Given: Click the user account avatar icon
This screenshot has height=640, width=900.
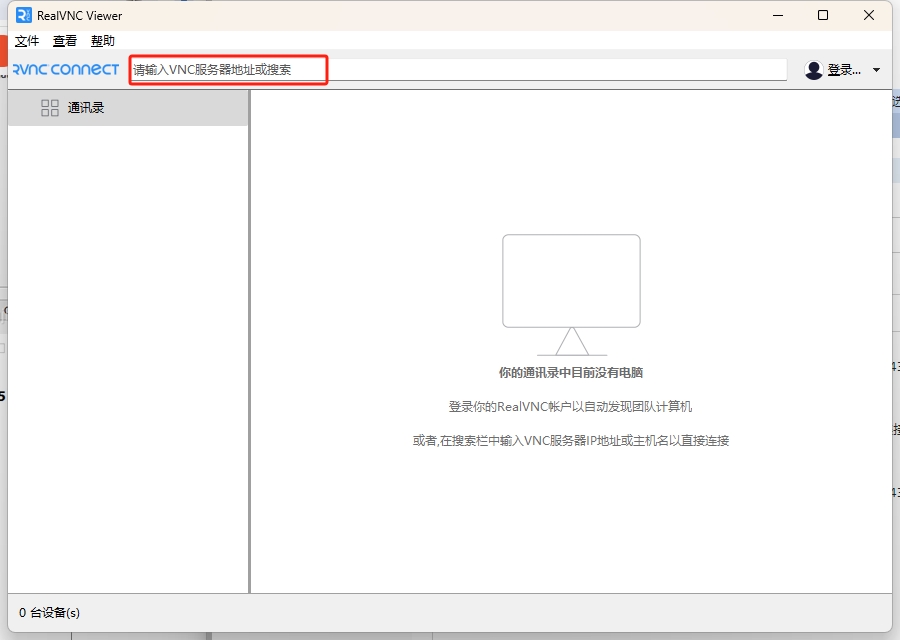Looking at the screenshot, I should tap(814, 70).
